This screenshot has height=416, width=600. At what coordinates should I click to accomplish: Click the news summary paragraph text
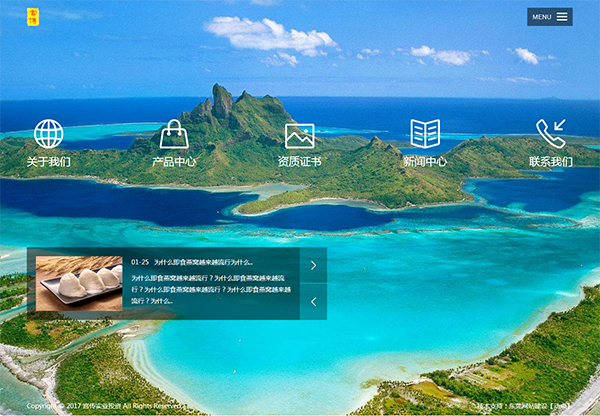click(211, 289)
